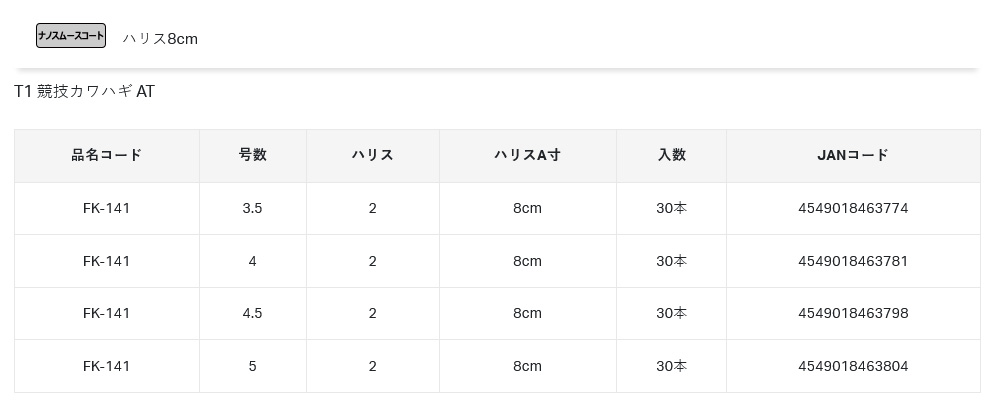This screenshot has height=402, width=992.
Task: Click the 4.5 size cell
Action: [252, 313]
